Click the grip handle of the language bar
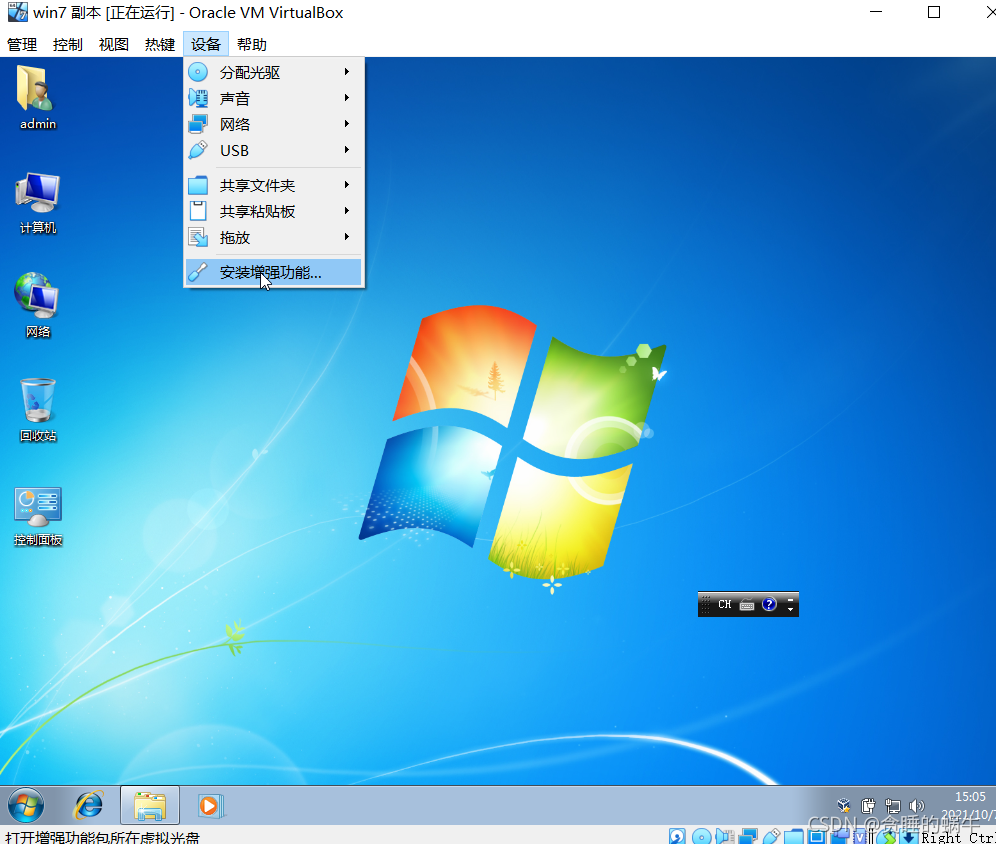 coord(705,604)
